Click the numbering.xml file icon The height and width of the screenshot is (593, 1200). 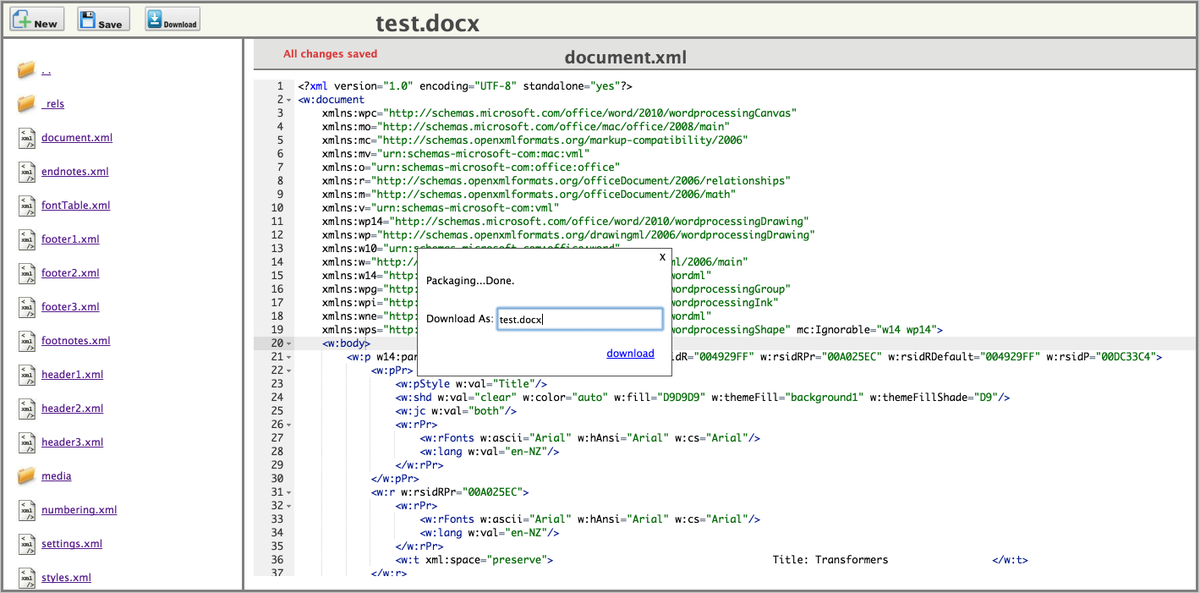click(x=25, y=508)
